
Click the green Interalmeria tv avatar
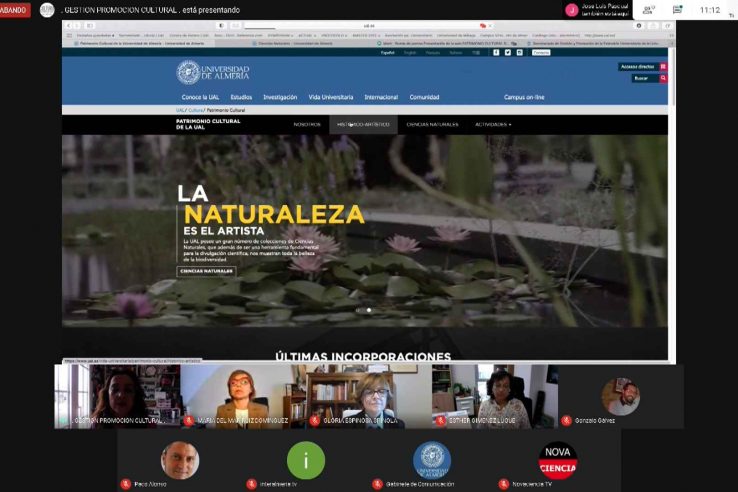(x=306, y=460)
